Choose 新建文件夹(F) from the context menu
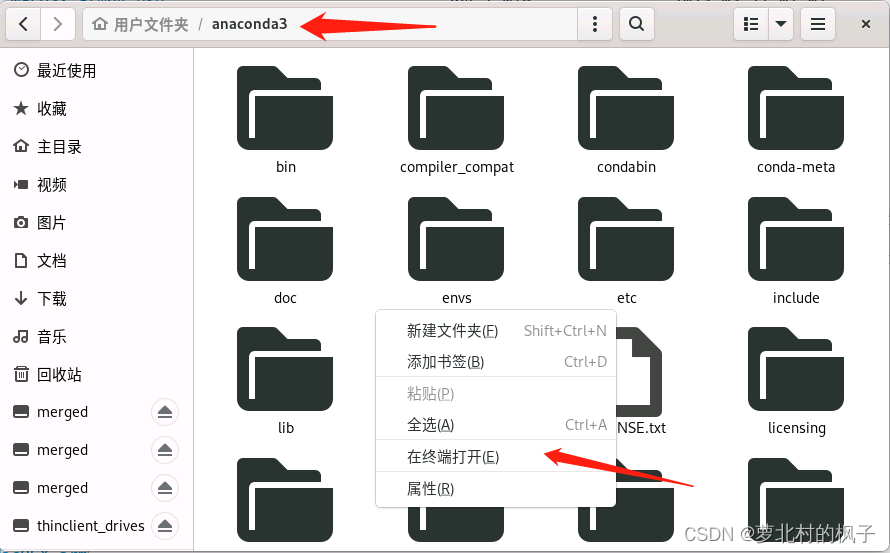 point(496,330)
